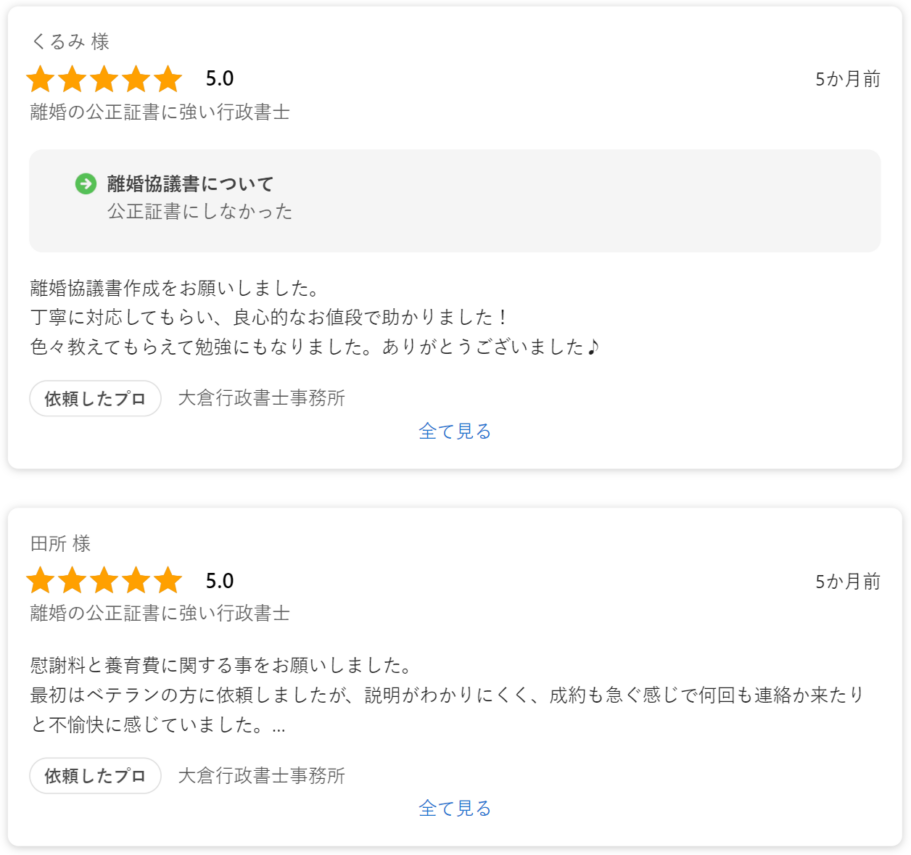Image resolution: width=911 pixels, height=855 pixels.
Task: Open 大倉行政書士事務所 in 田所様's review
Action: (x=261, y=775)
